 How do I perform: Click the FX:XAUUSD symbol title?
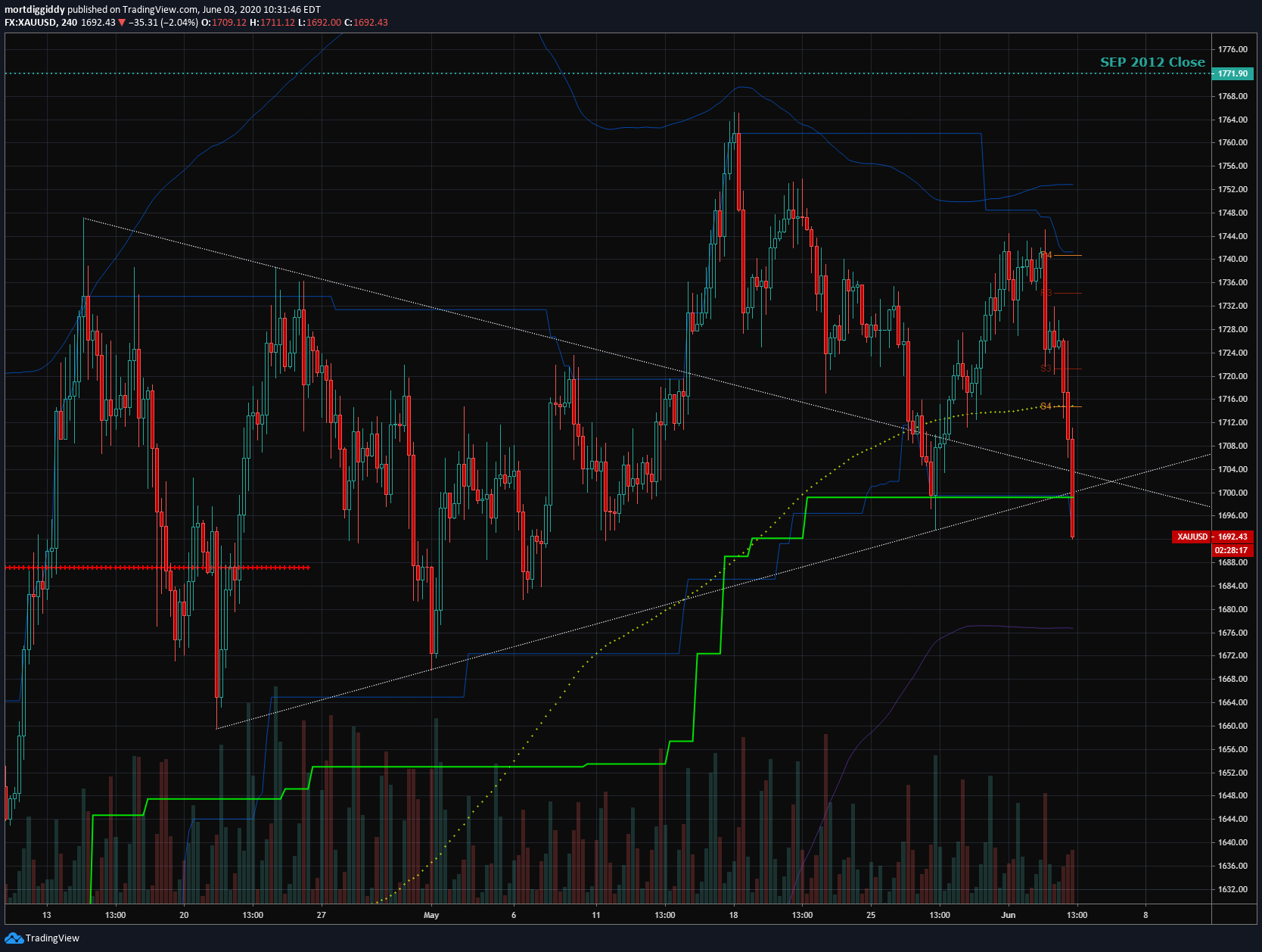tap(30, 23)
